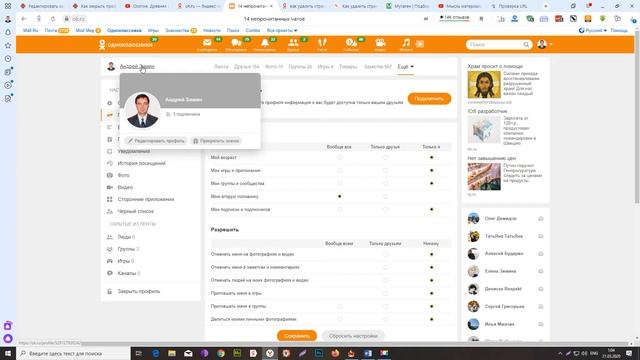Image resolution: width=640 pixels, height=360 pixels.
Task: Open browser sidebar bell notifications icon
Action: pos(8,32)
